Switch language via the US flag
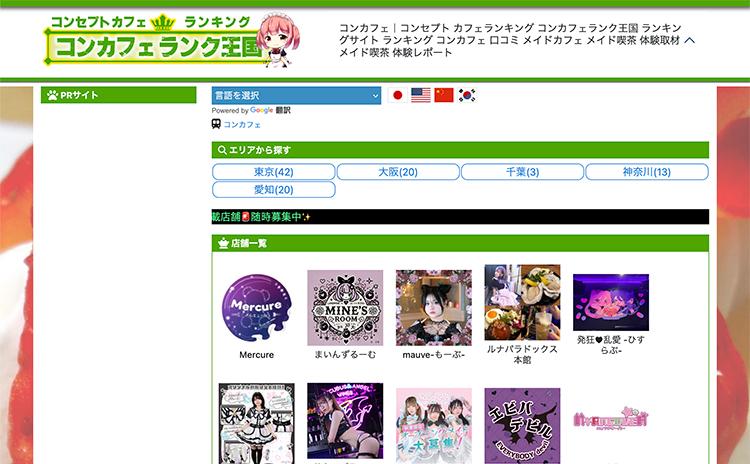Viewport: 750px width, 464px height. pos(420,95)
